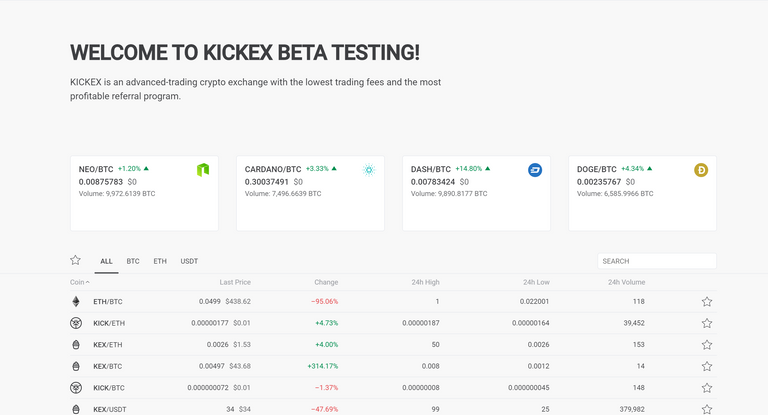Viewport: 768px width, 415px height.
Task: Click the KEX icon in KEX/USDT row
Action: (76, 409)
